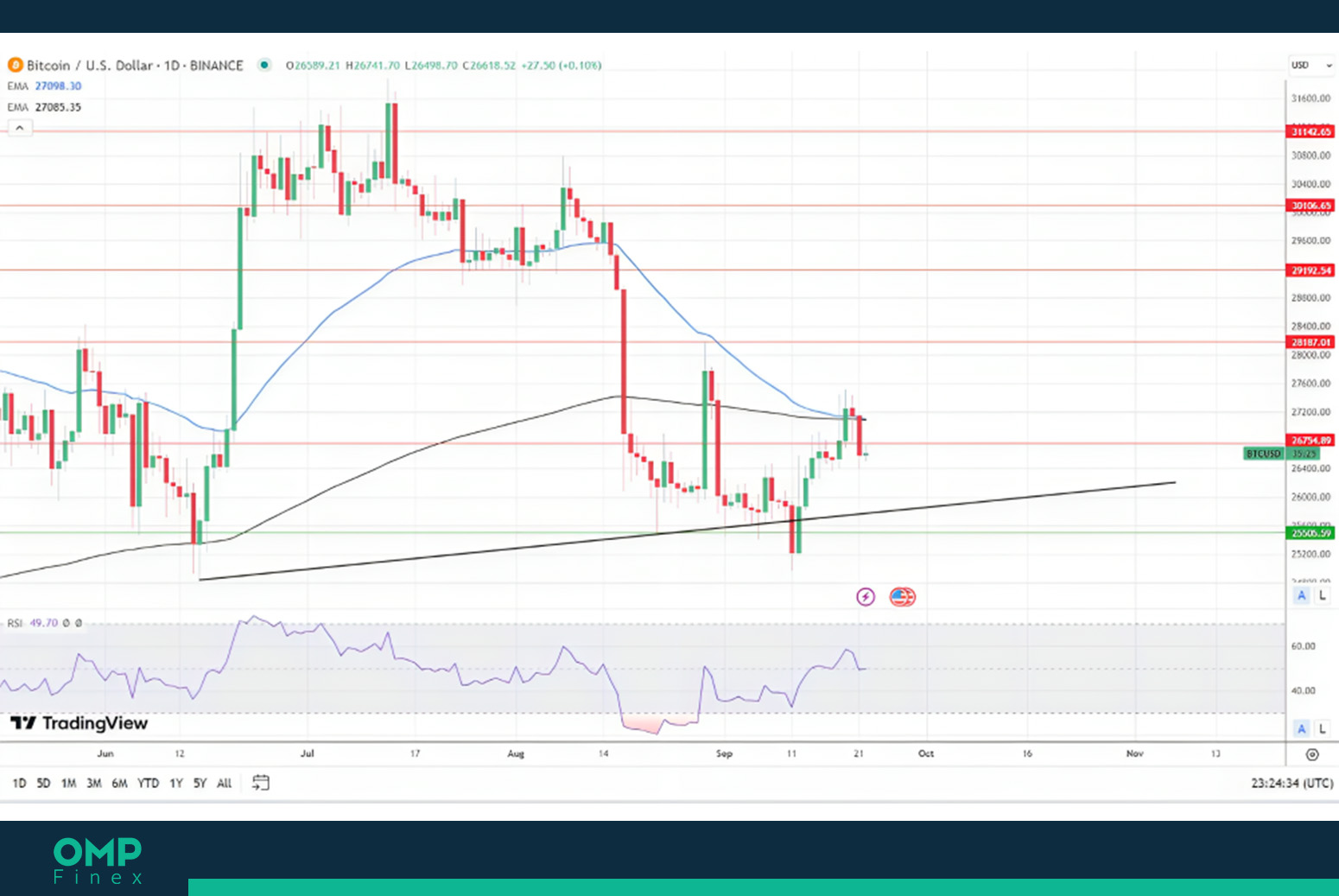1339x896 pixels.
Task: Click the 23:24:34 (UTC) timezone clock
Action: [x=1291, y=783]
